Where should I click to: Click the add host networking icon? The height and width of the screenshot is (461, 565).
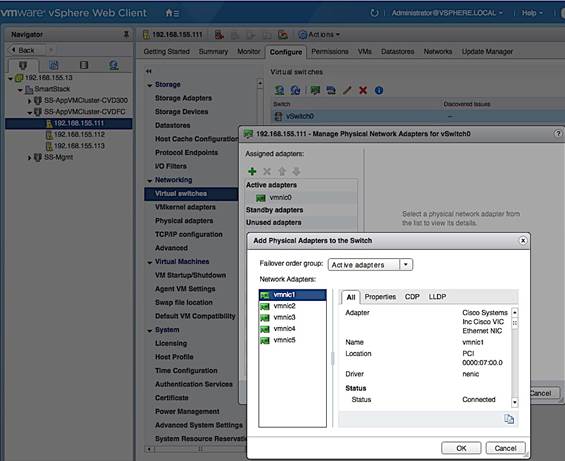[279, 90]
